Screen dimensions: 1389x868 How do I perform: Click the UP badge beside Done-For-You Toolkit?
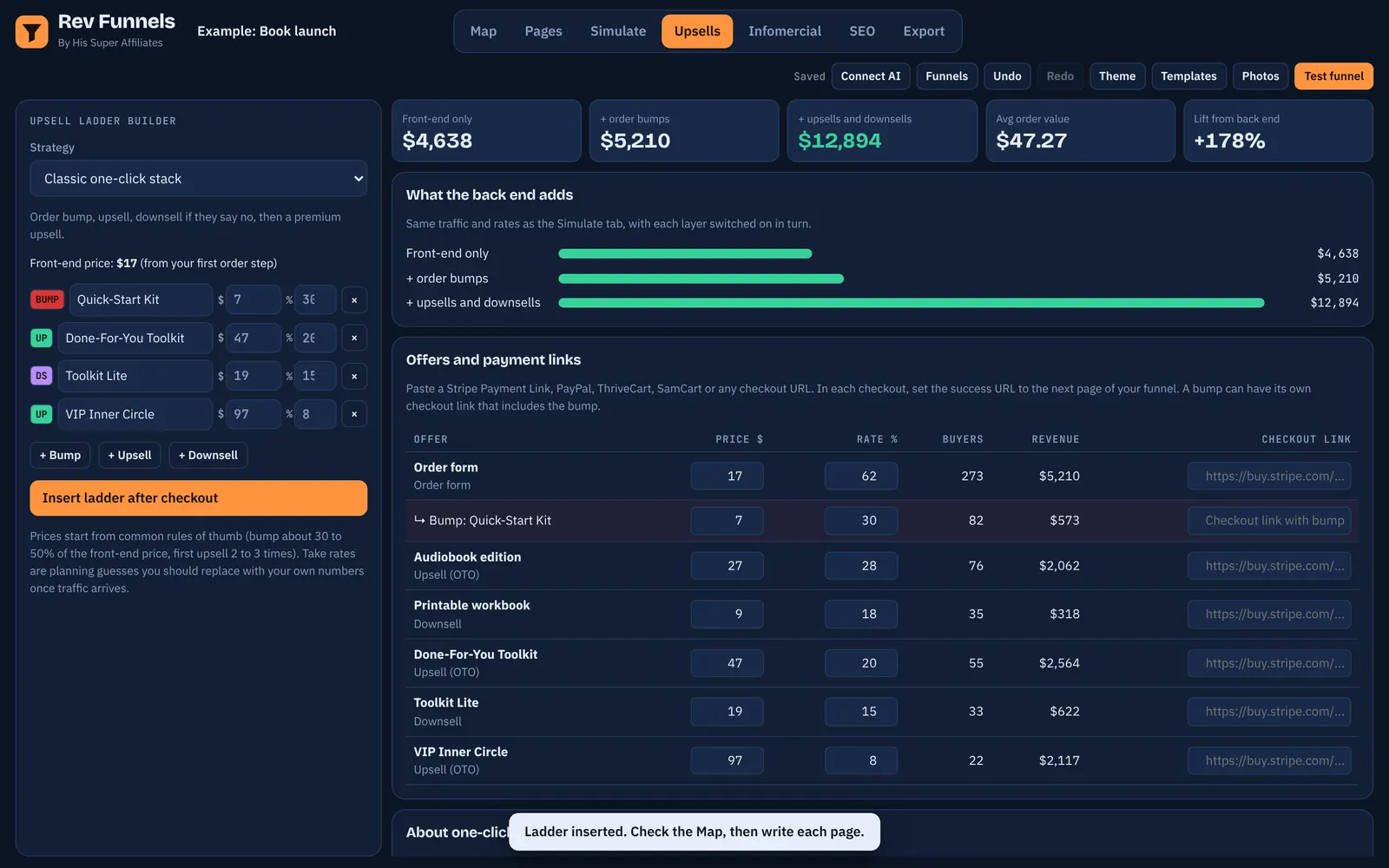point(42,338)
